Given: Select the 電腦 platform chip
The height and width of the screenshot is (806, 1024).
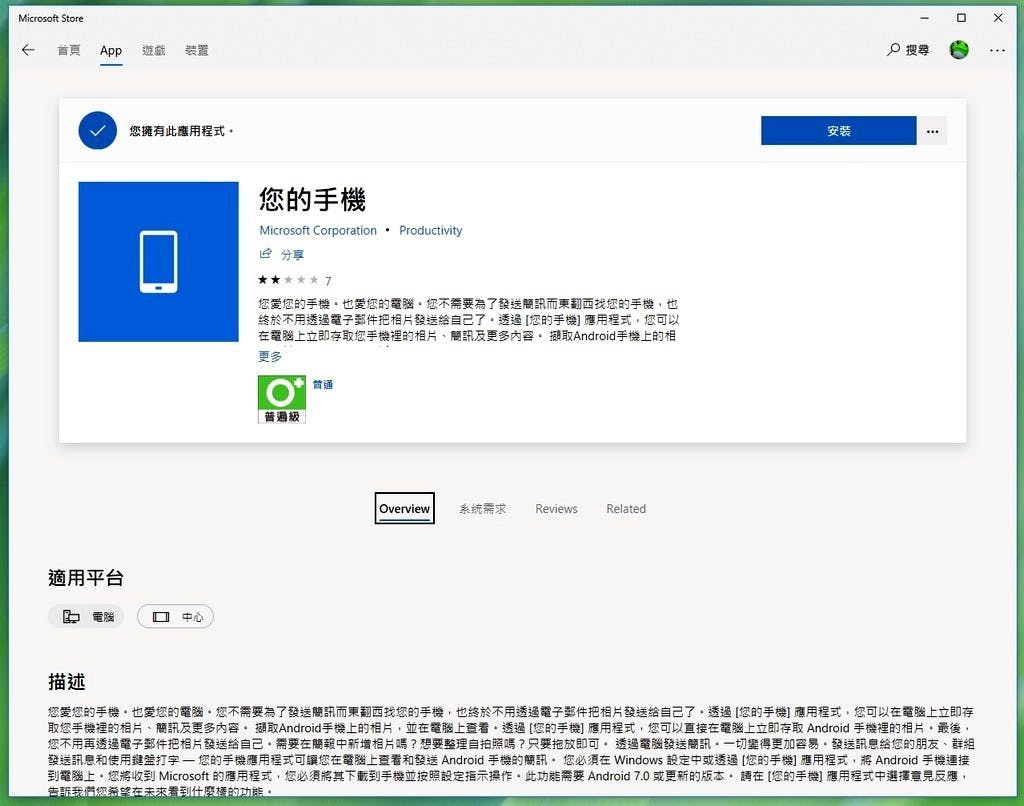Looking at the screenshot, I should tap(86, 617).
